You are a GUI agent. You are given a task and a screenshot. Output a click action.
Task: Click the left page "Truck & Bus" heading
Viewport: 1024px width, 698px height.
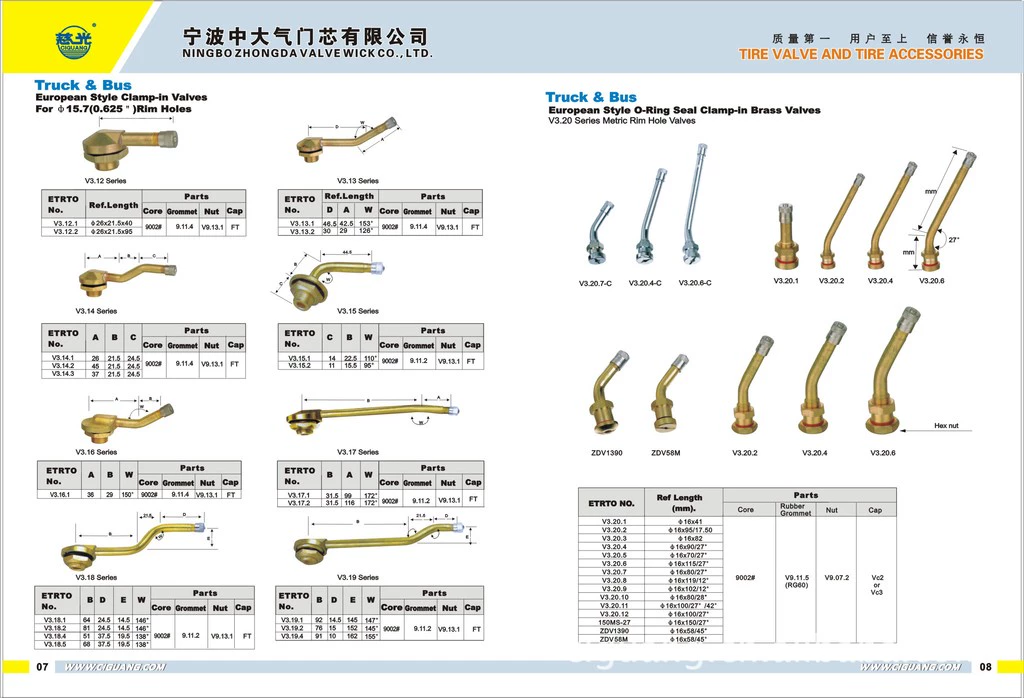83,85
